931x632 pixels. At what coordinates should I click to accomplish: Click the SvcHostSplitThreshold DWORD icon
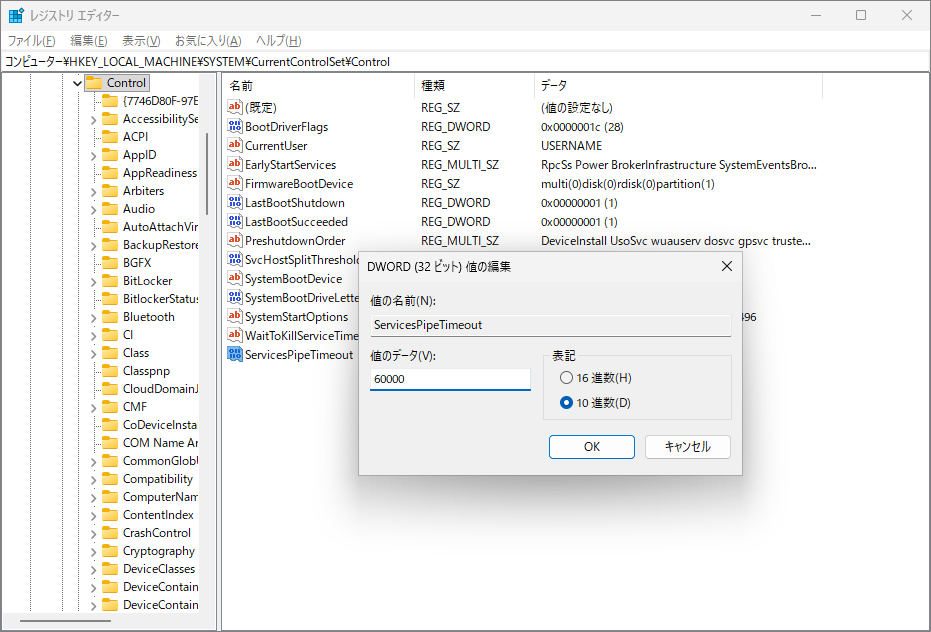click(x=235, y=260)
